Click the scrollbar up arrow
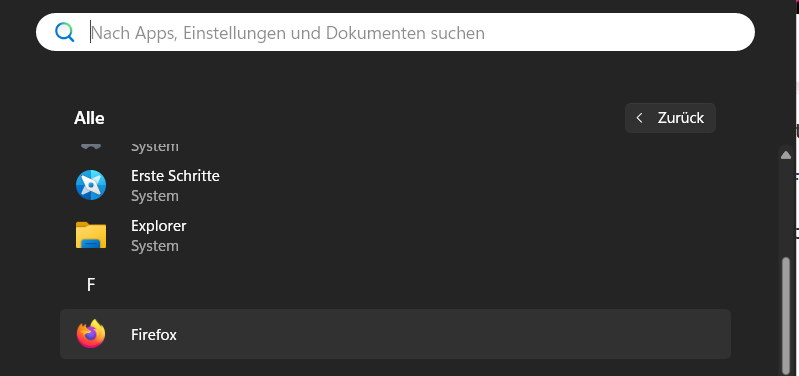The height and width of the screenshot is (376, 799). (x=786, y=155)
